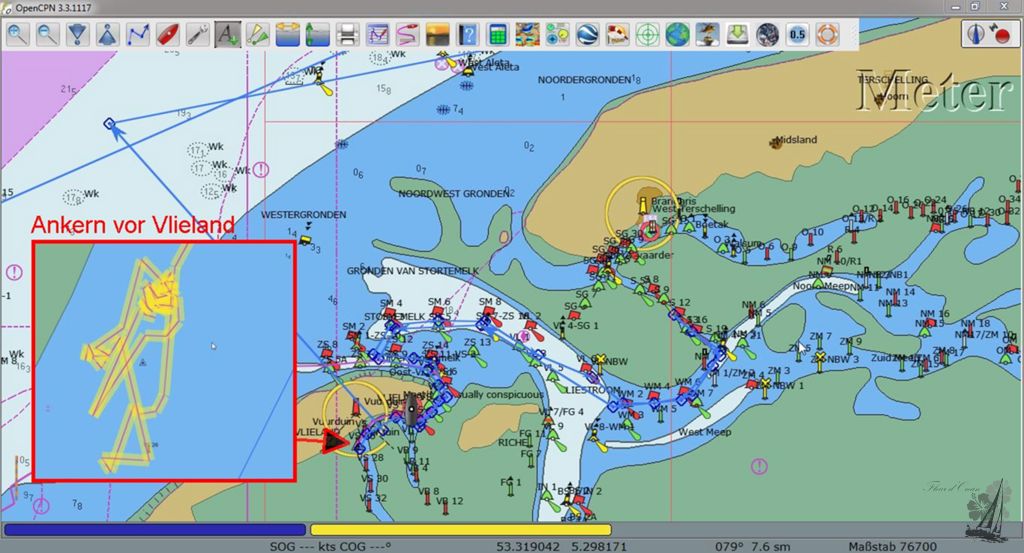Click the download arrow chart downloader icon
Viewport: 1024px width, 553px height.
(737, 34)
